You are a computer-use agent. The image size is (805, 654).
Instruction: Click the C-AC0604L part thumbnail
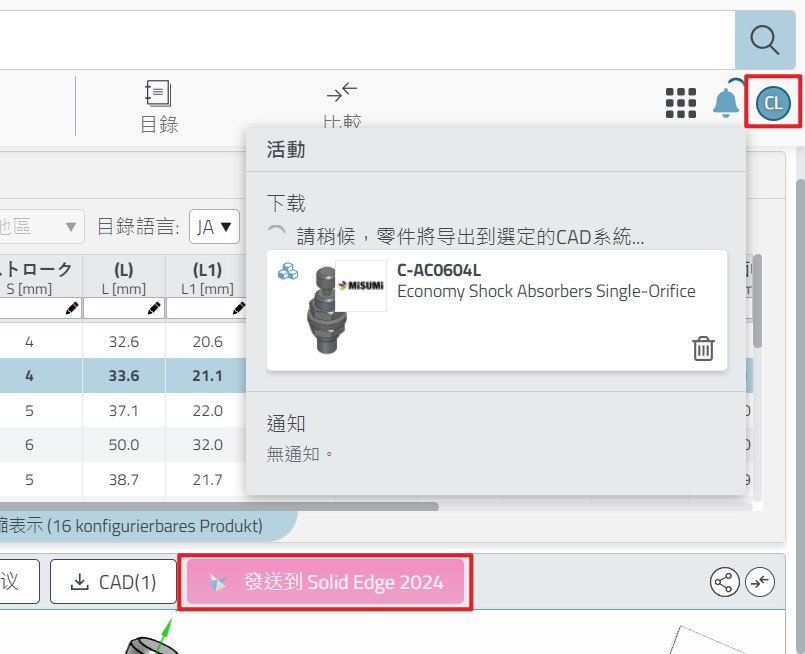(328, 309)
